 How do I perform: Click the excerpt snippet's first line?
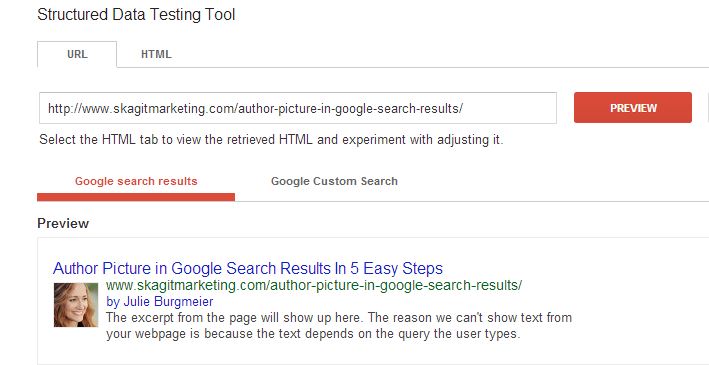pos(339,318)
